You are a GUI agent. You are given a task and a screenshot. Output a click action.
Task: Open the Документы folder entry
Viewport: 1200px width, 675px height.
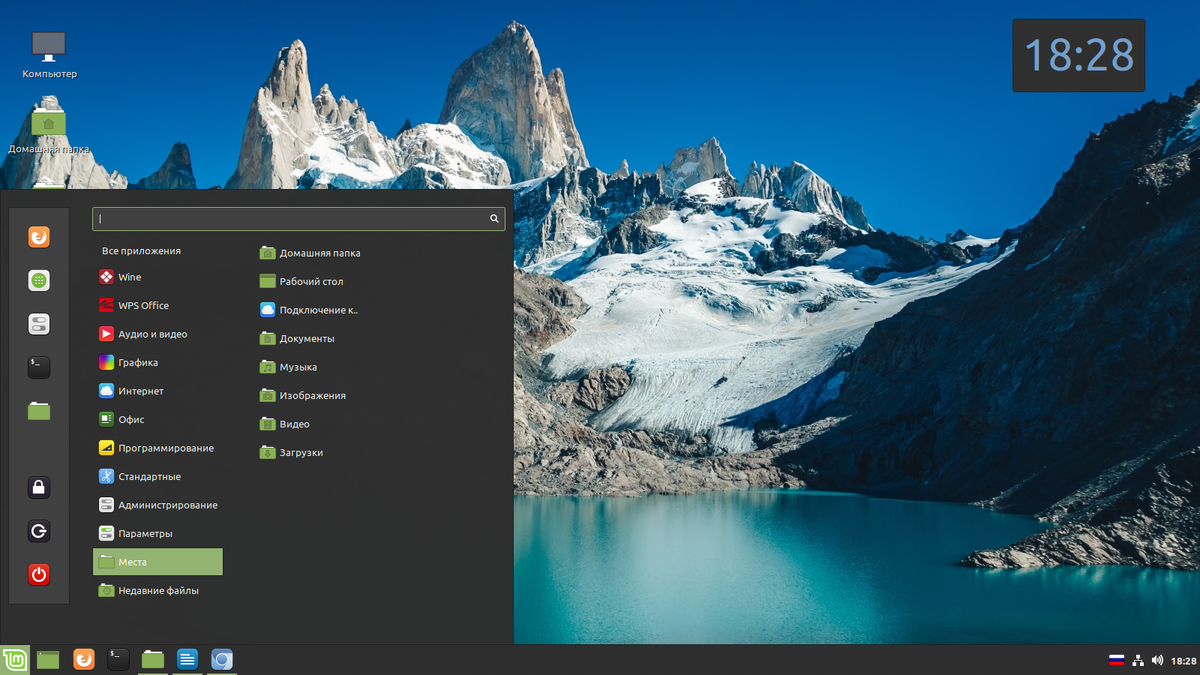click(297, 339)
